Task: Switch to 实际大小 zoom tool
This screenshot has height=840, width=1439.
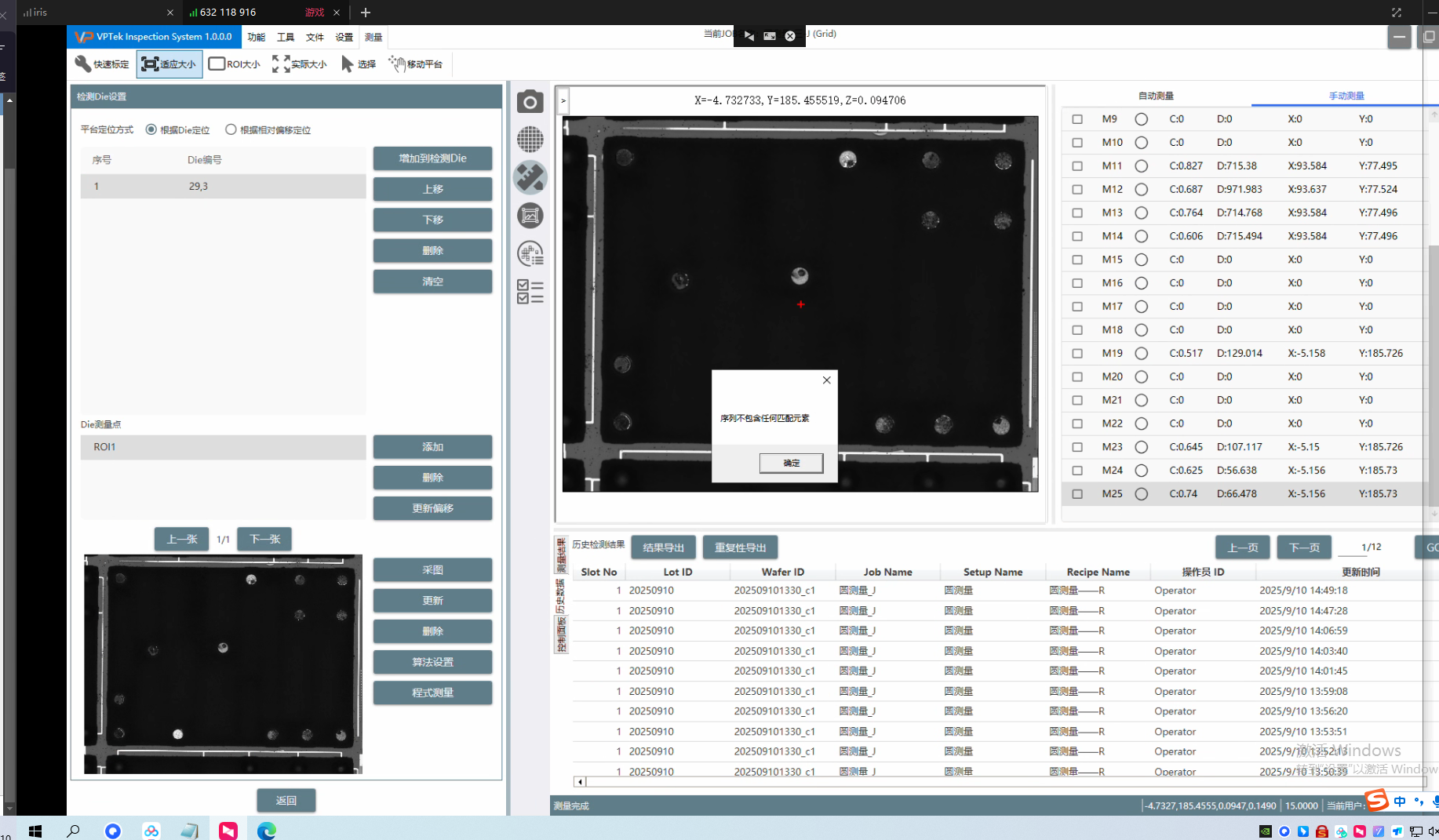Action: (300, 64)
